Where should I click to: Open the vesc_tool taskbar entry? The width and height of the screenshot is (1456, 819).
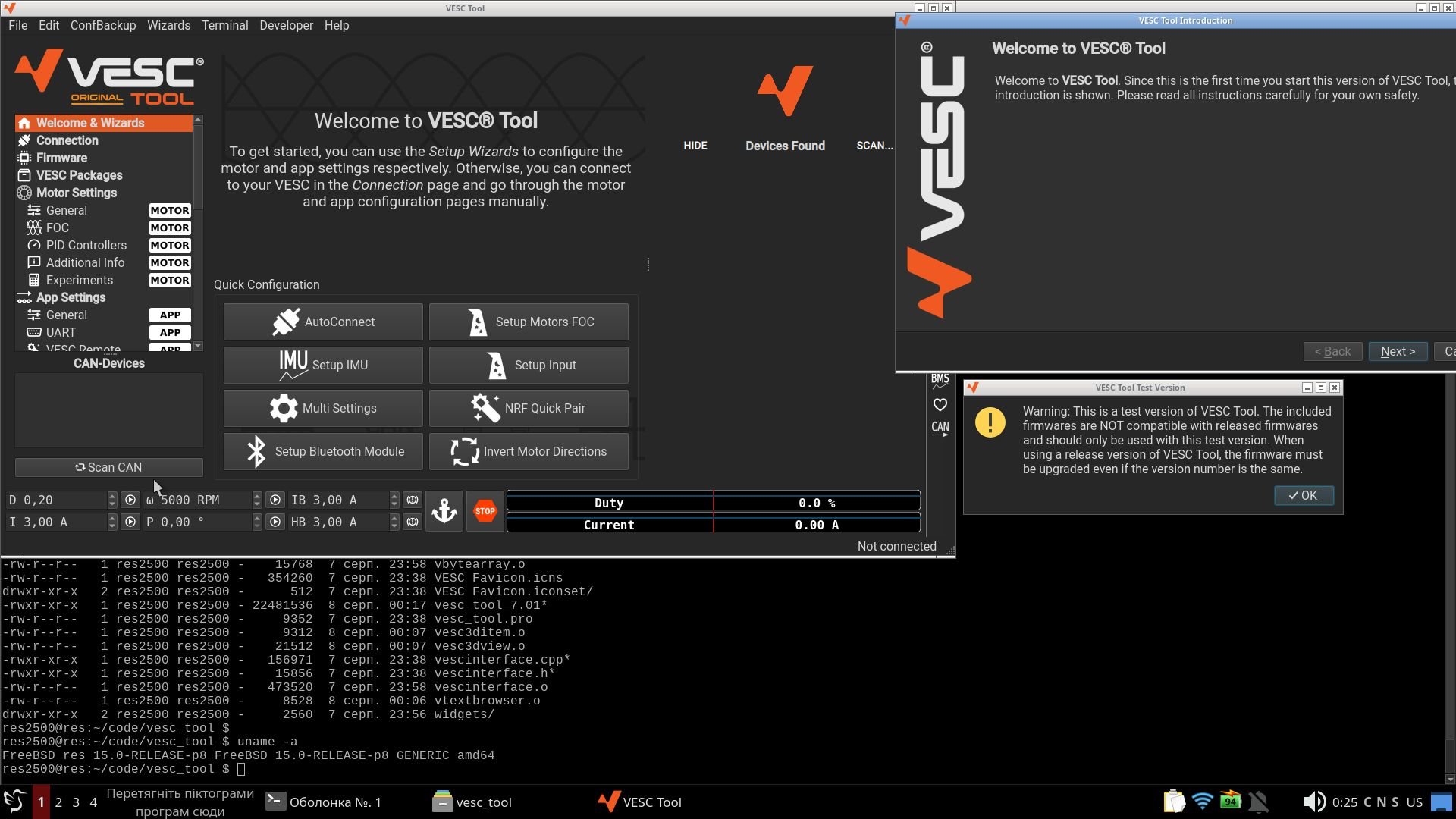473,802
